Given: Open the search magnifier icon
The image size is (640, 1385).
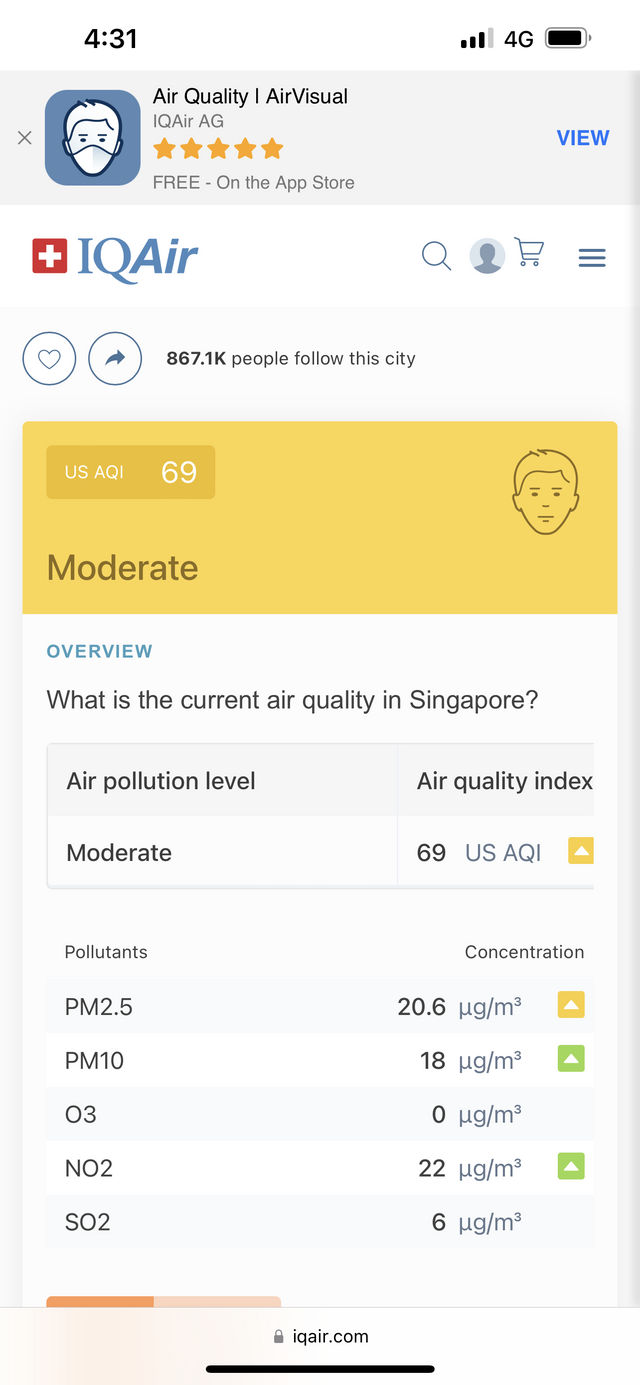Looking at the screenshot, I should click(x=436, y=256).
